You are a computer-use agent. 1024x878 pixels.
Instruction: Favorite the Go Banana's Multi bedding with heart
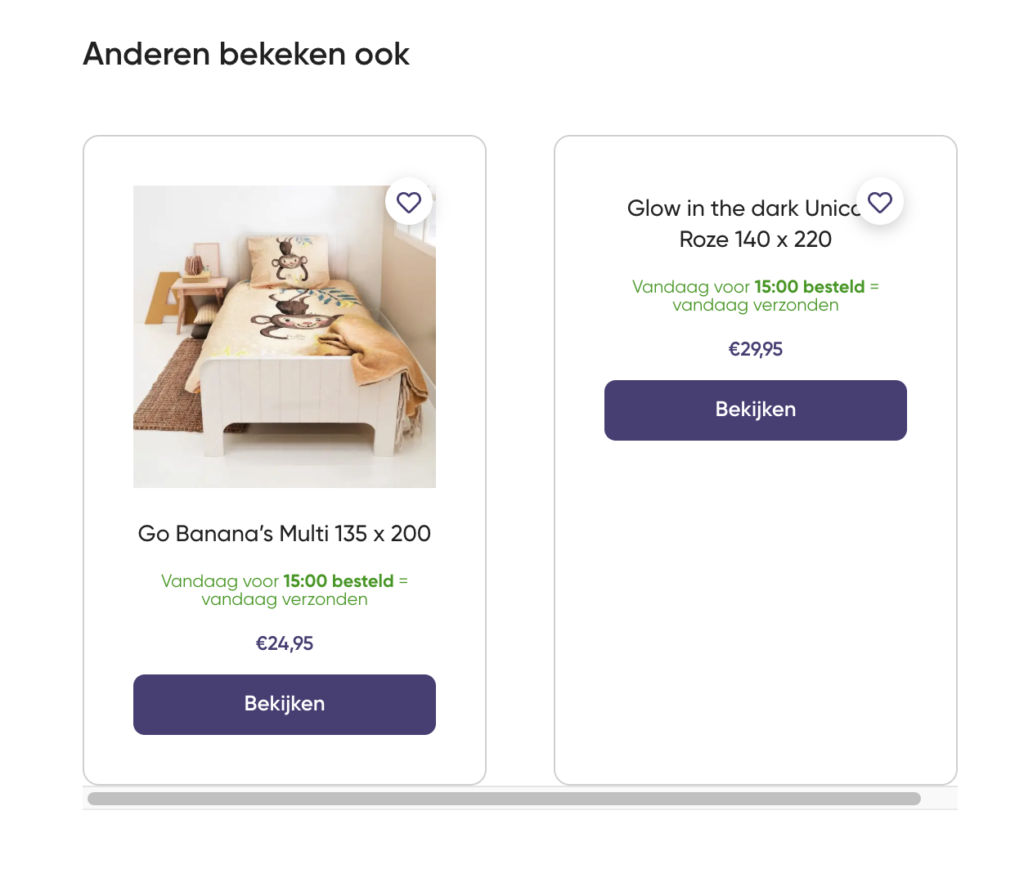pyautogui.click(x=409, y=203)
